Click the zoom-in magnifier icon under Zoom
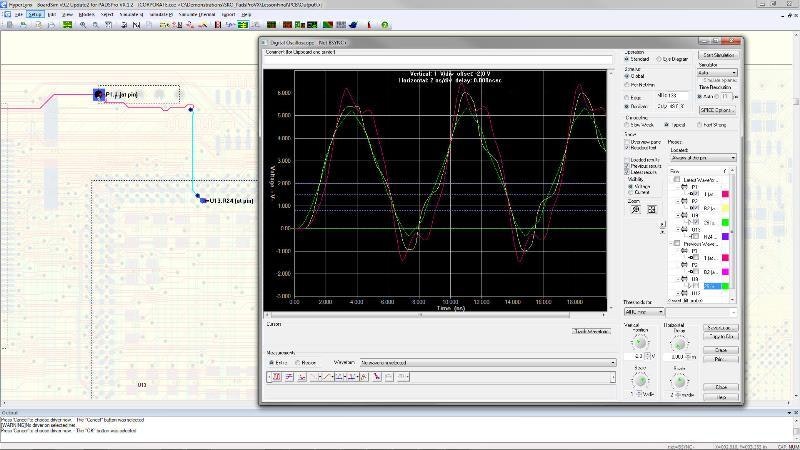The height and width of the screenshot is (450, 800). click(x=635, y=209)
